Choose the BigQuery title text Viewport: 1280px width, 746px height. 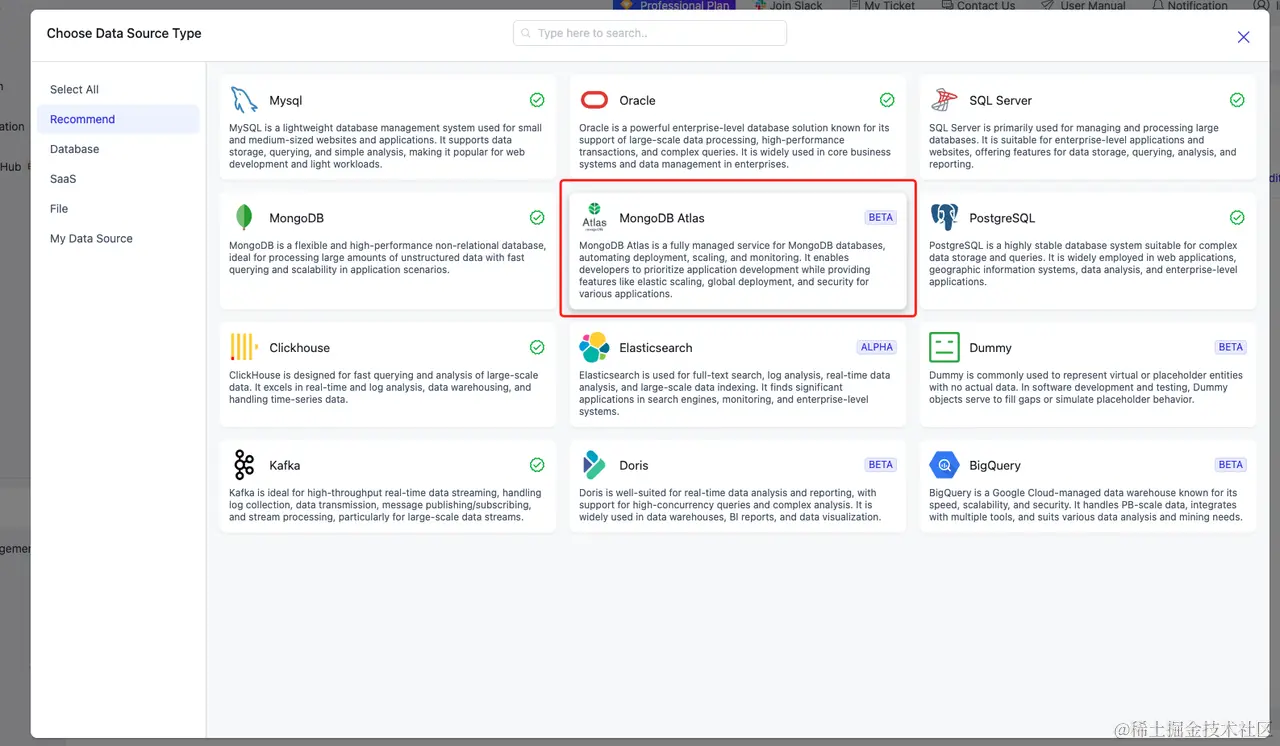coord(995,466)
